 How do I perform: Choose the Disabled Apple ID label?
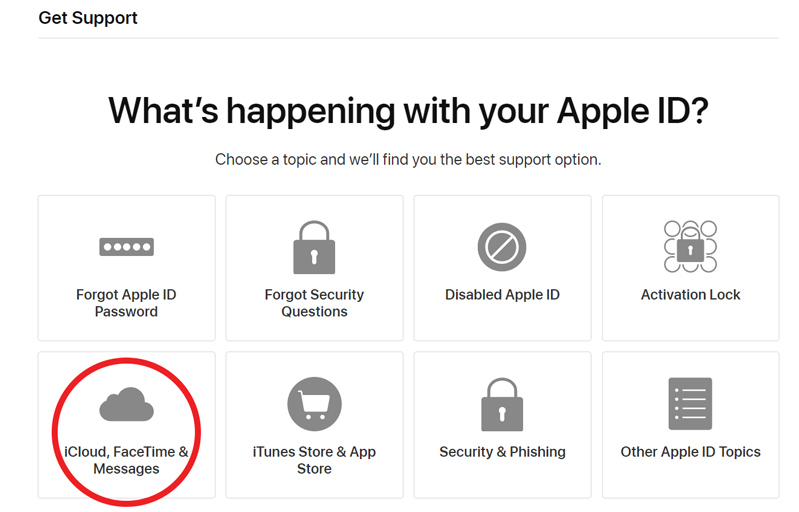(502, 295)
